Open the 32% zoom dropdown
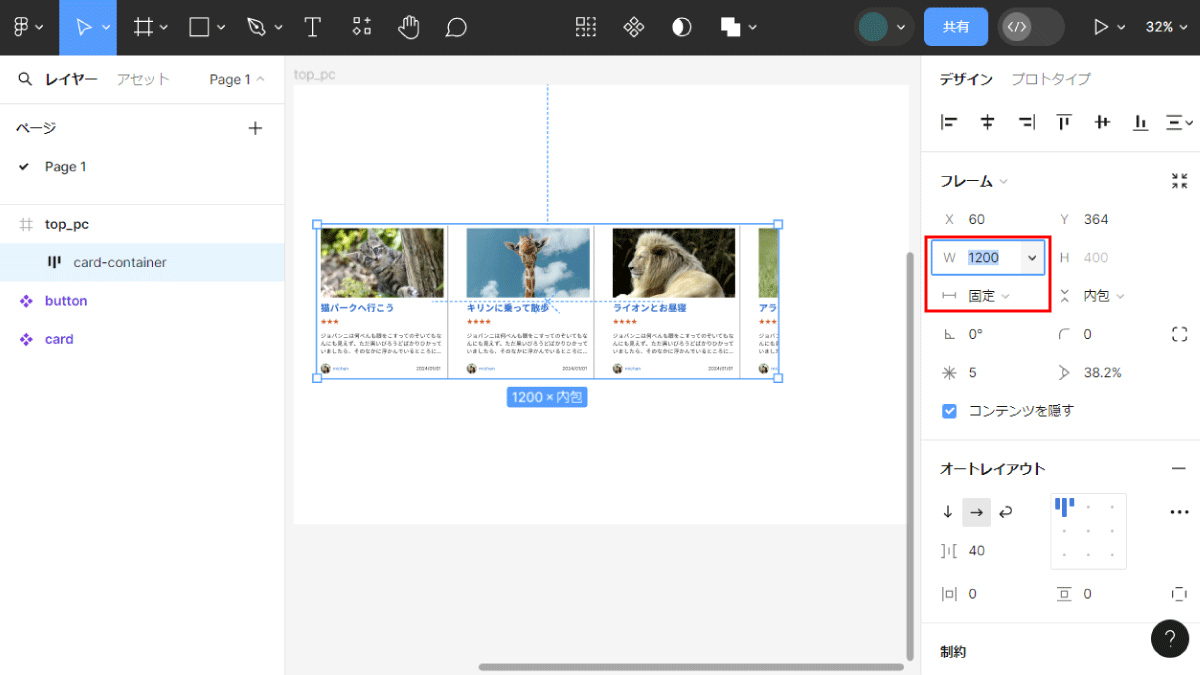Screen dimensions: 1200x675 click(1165, 27)
